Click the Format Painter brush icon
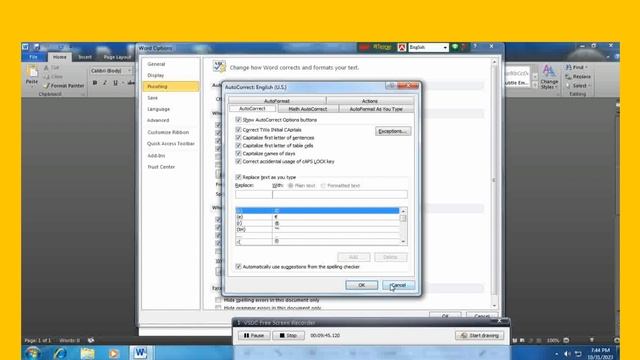The height and width of the screenshot is (360, 640). tap(47, 86)
